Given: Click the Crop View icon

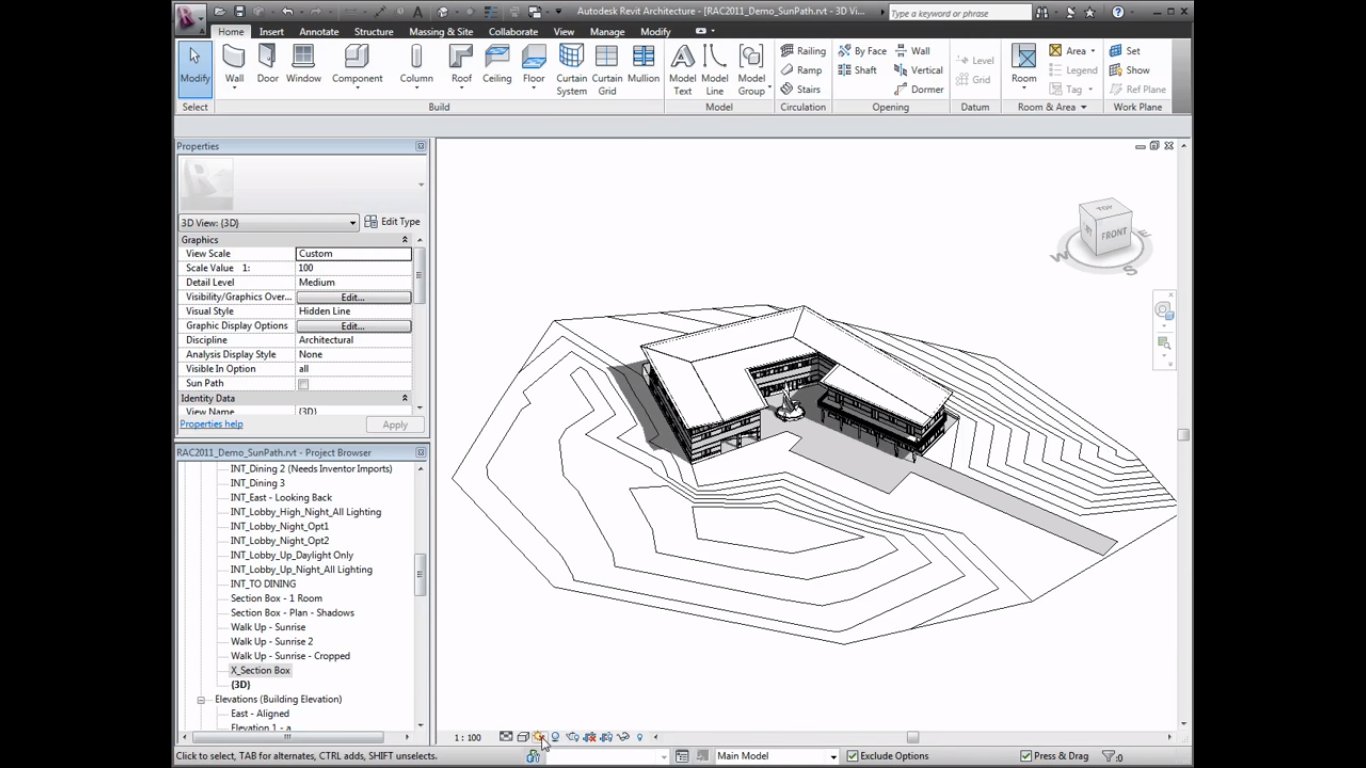Looking at the screenshot, I should (589, 737).
